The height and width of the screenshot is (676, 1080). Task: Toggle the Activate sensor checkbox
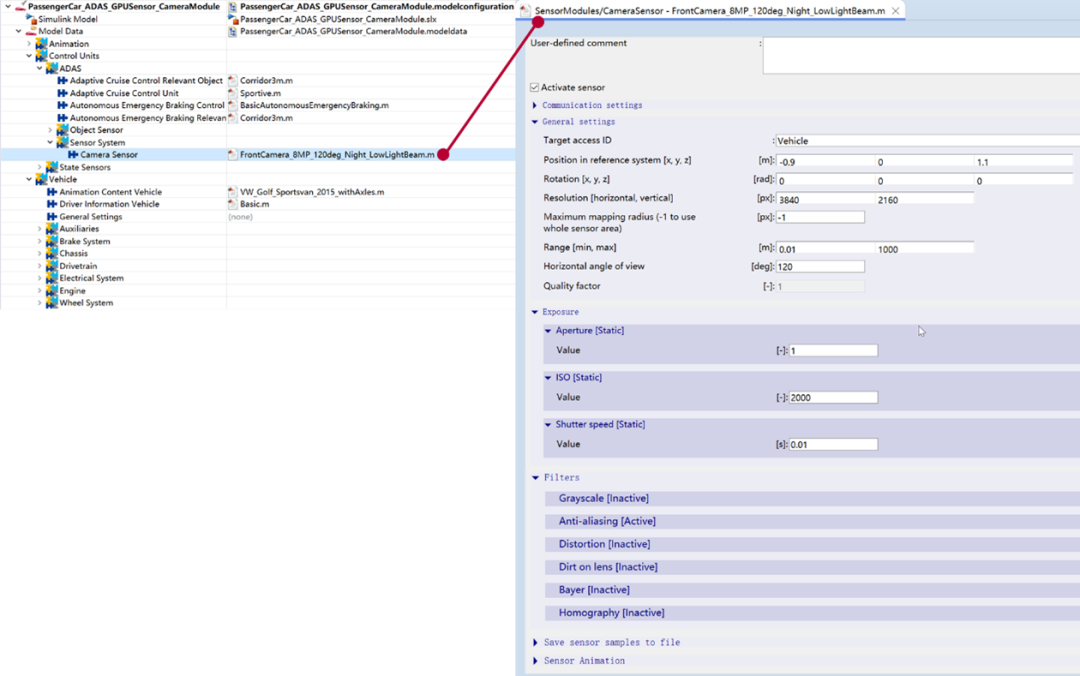click(534, 88)
